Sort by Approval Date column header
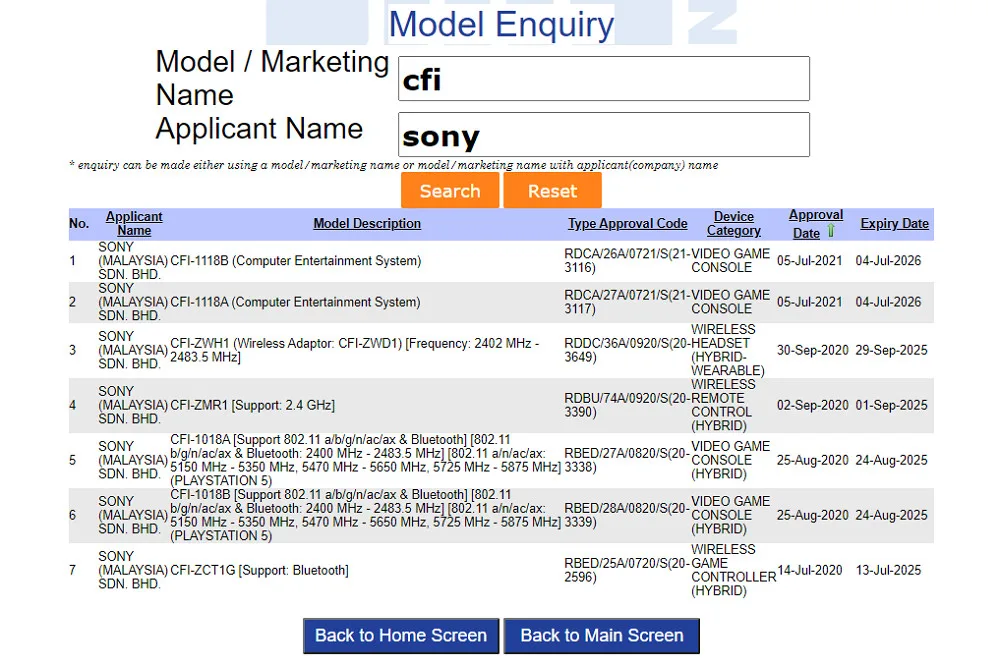This screenshot has width=1000, height=665. coord(816,224)
